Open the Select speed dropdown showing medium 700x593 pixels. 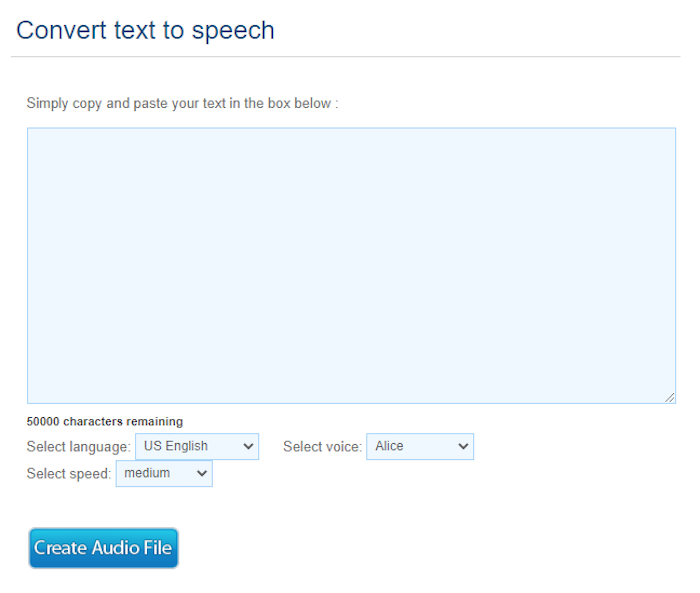(x=164, y=473)
